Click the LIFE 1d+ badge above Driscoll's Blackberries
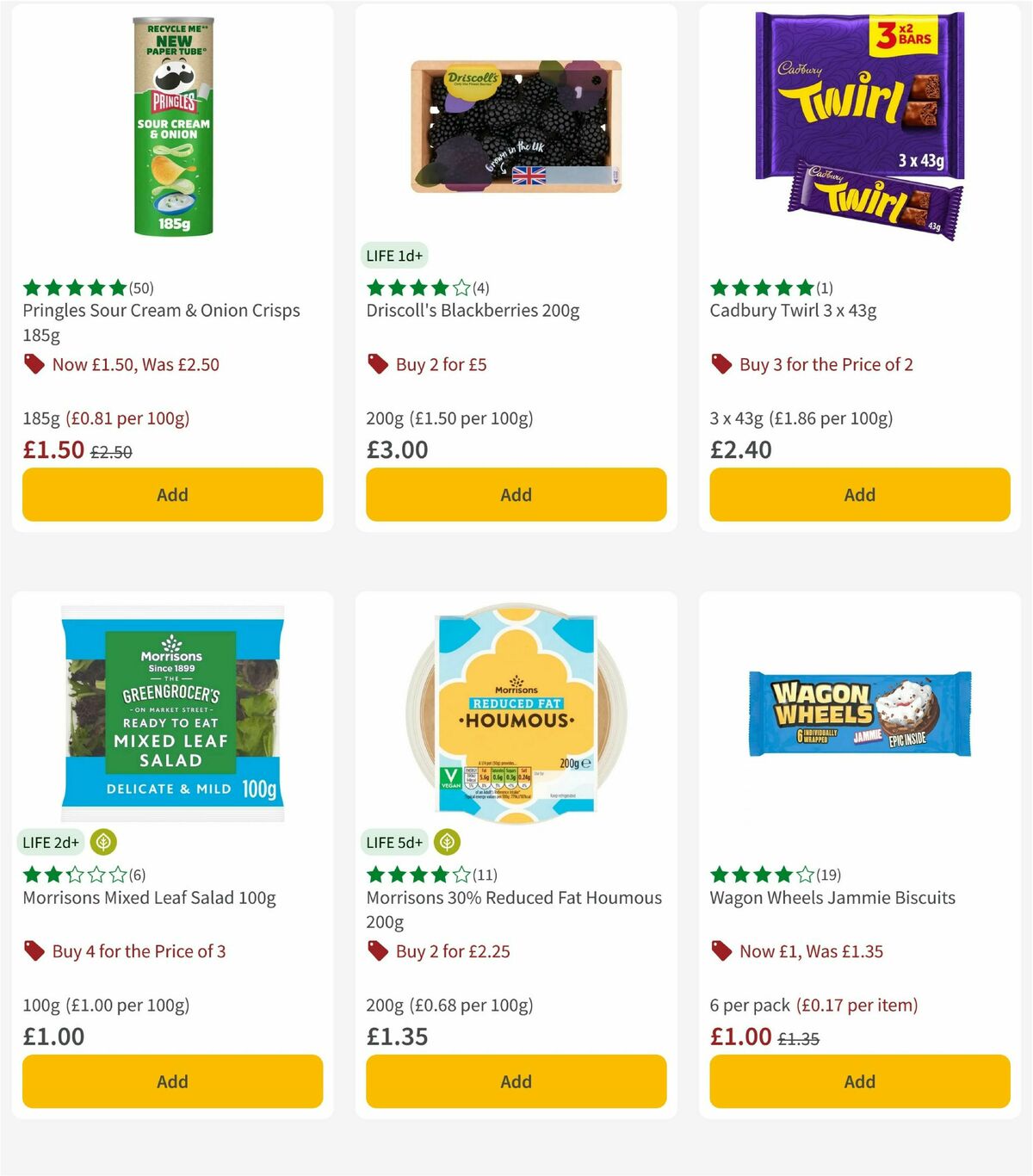 (x=395, y=256)
